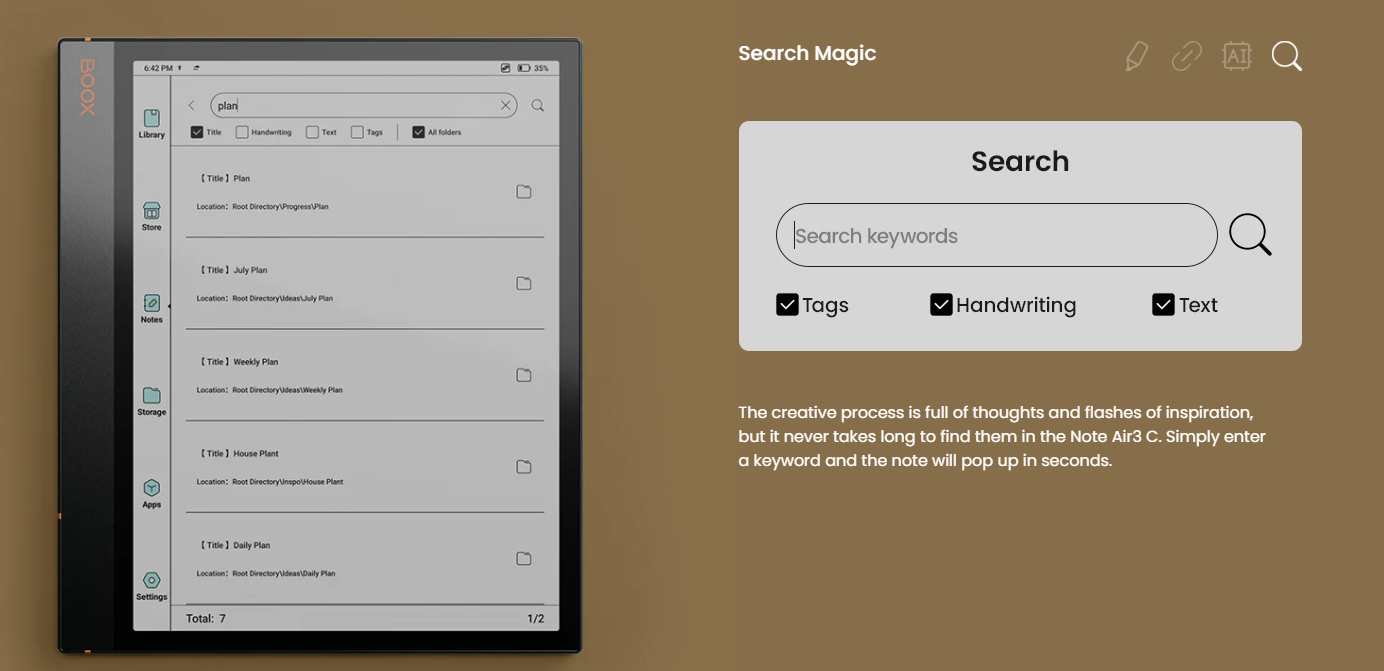Toggle the Handwriting checkbox in Search panel

[x=941, y=305]
